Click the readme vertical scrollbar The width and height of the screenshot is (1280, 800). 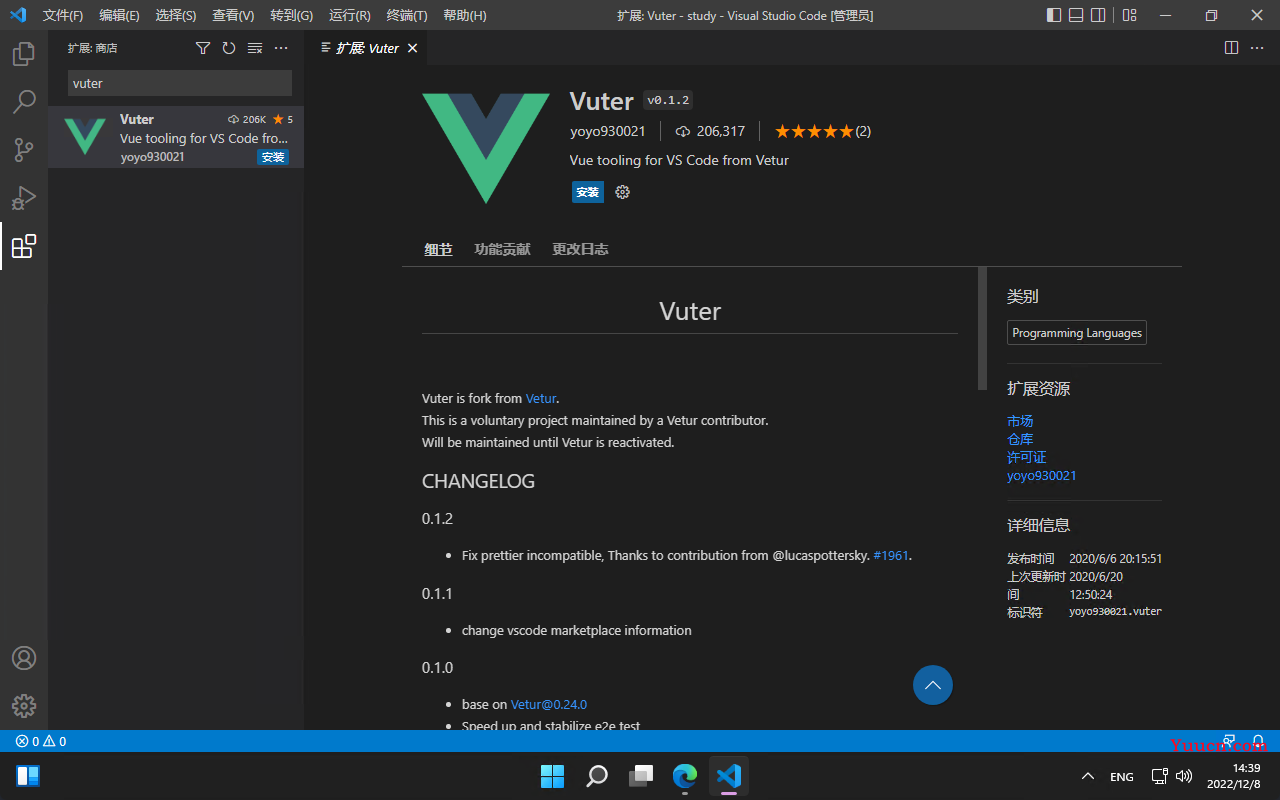pyautogui.click(x=982, y=329)
